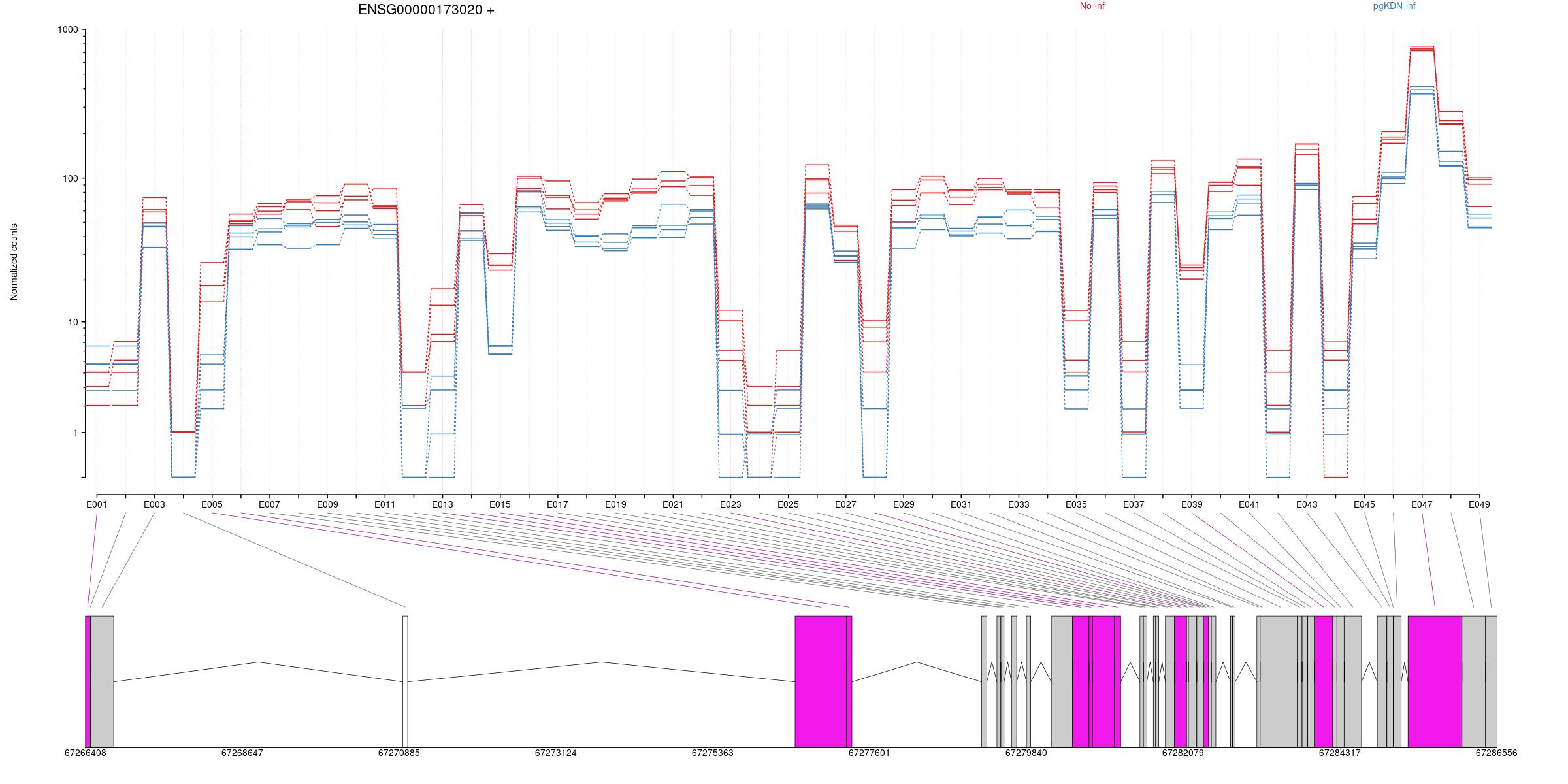The width and height of the screenshot is (1568, 784).
Task: Click exon label E023
Action: coord(730,504)
